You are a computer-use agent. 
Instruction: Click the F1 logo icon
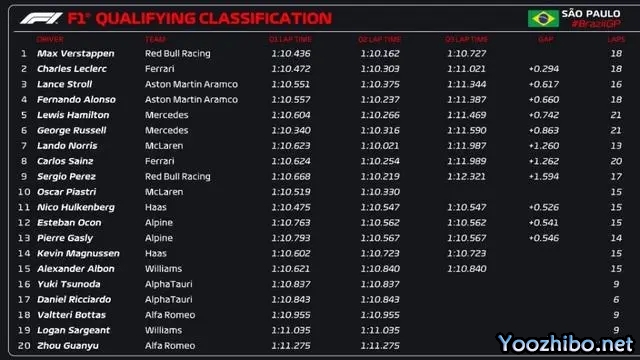coord(41,18)
